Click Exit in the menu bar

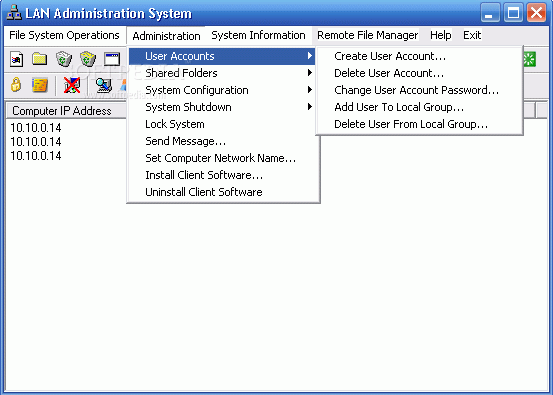472,35
